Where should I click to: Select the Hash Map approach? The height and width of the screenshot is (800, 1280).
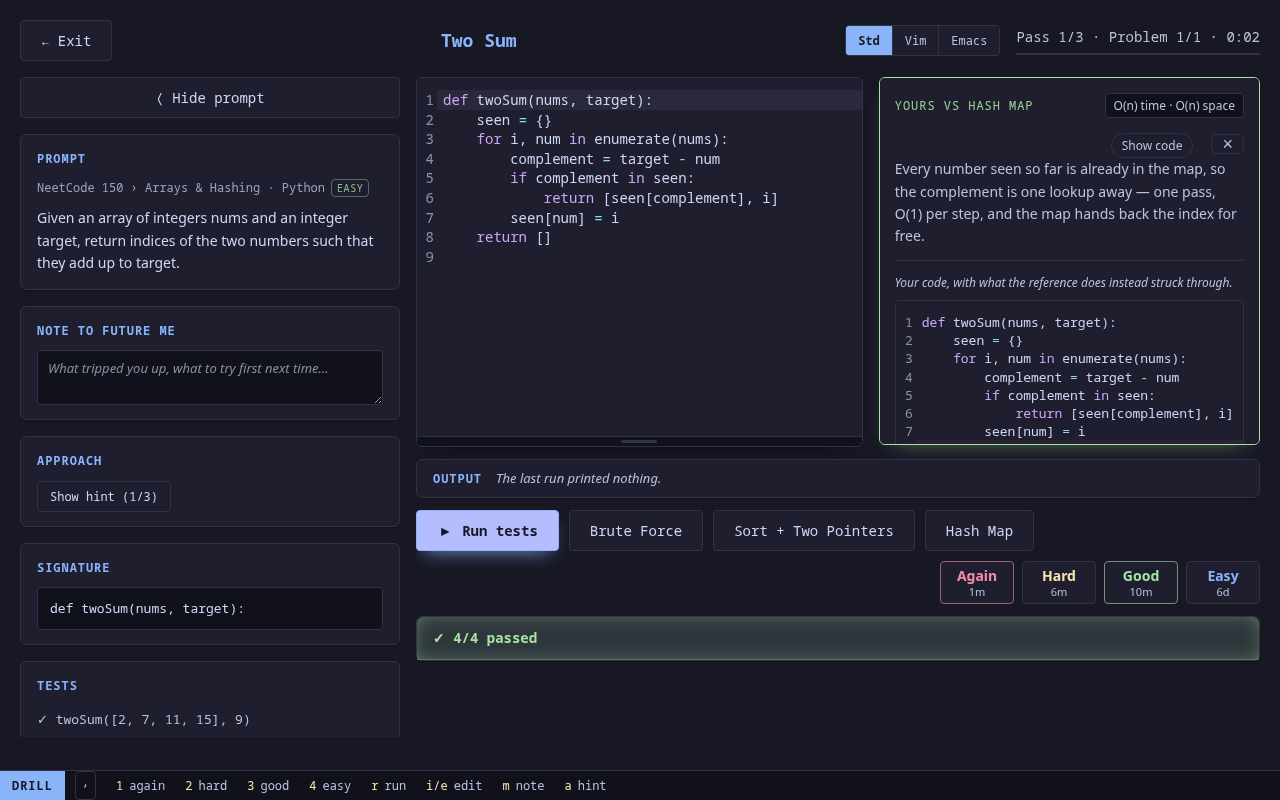(x=979, y=531)
